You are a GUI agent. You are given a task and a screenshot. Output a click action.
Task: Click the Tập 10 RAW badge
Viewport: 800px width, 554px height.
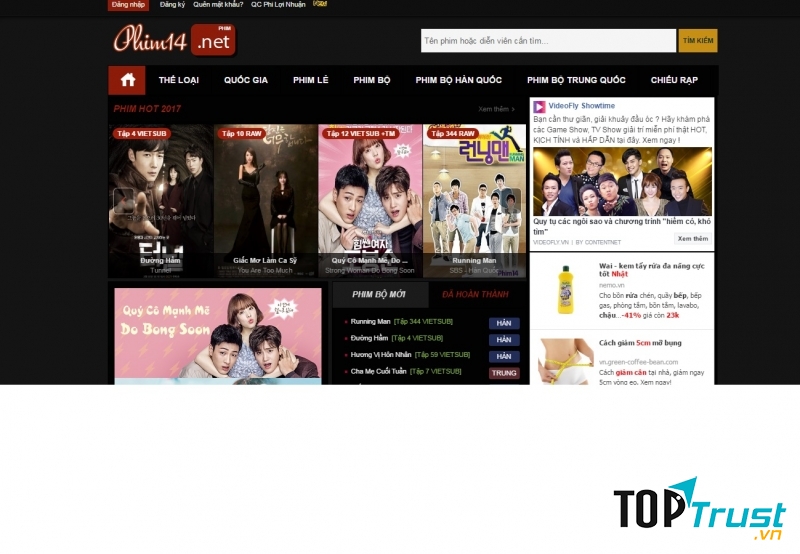pos(241,134)
